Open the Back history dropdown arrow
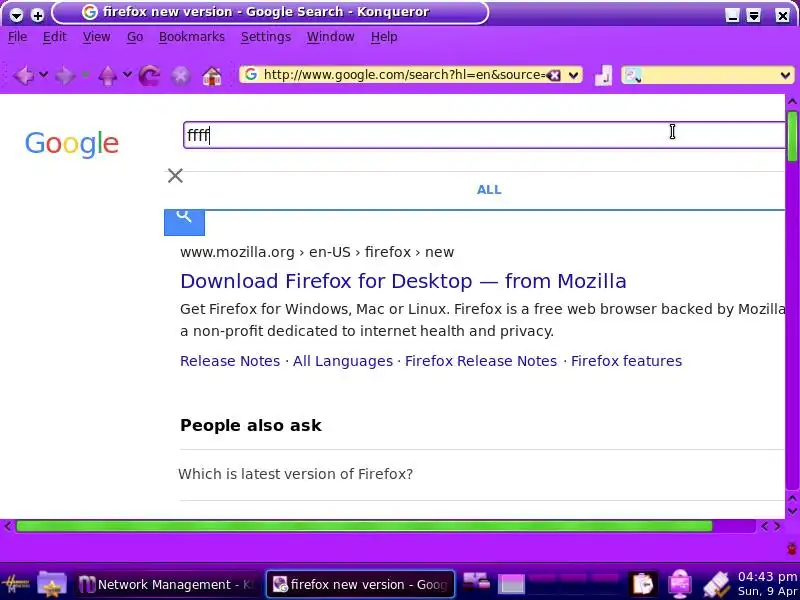 pos(44,74)
